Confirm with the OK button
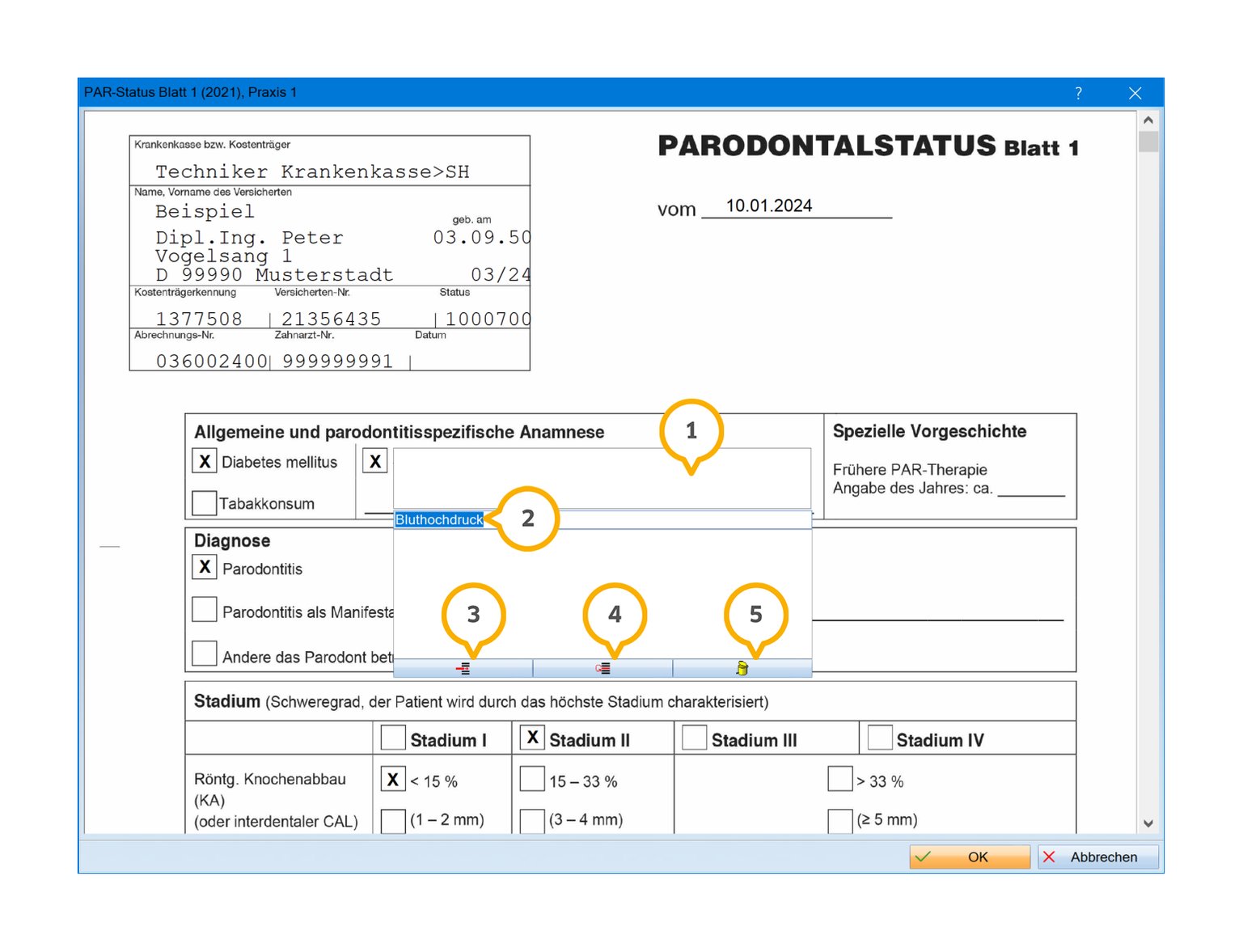Viewport: 1243px width, 952px height. coord(970,857)
